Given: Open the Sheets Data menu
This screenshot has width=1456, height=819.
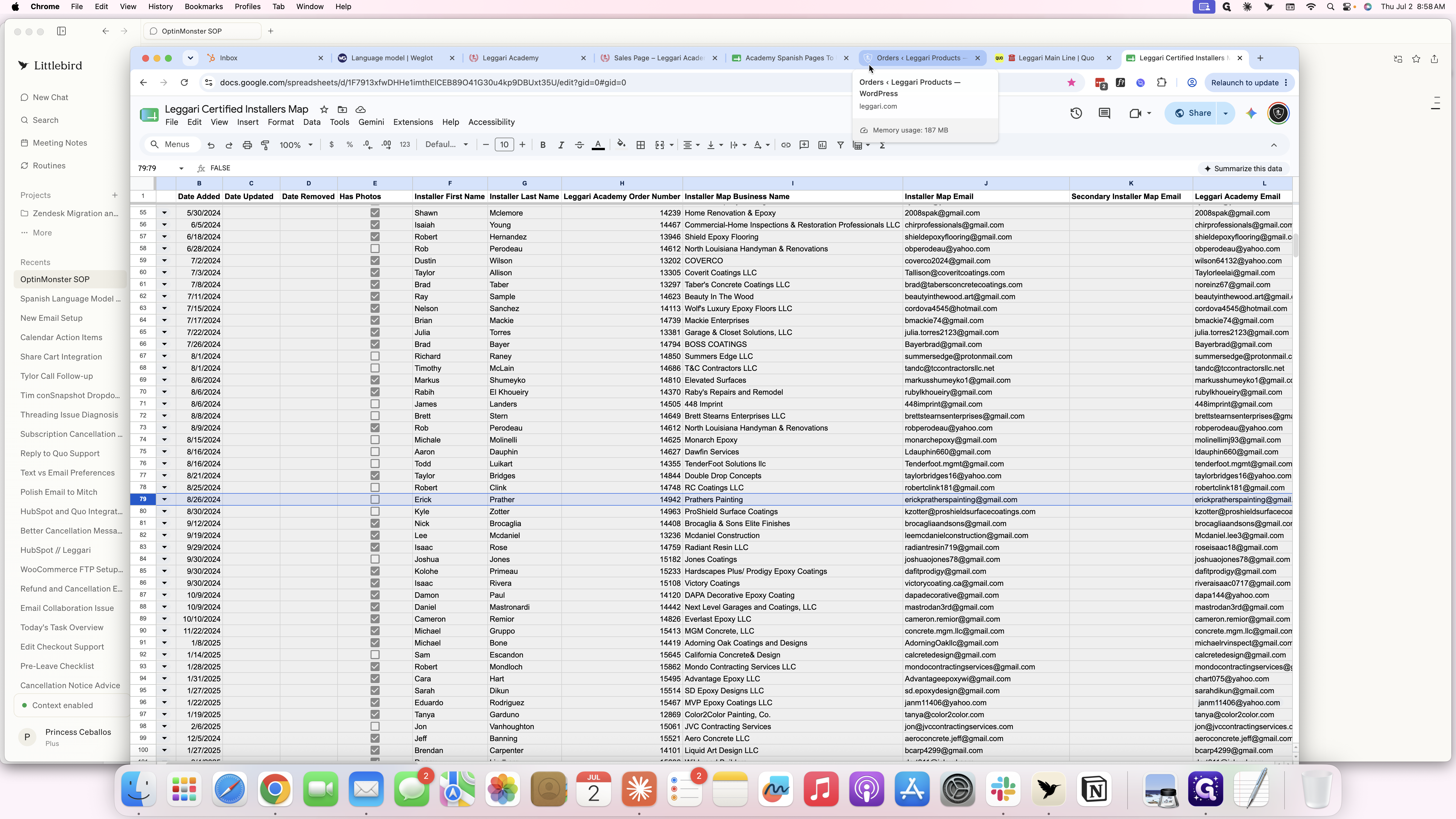Looking at the screenshot, I should (311, 122).
